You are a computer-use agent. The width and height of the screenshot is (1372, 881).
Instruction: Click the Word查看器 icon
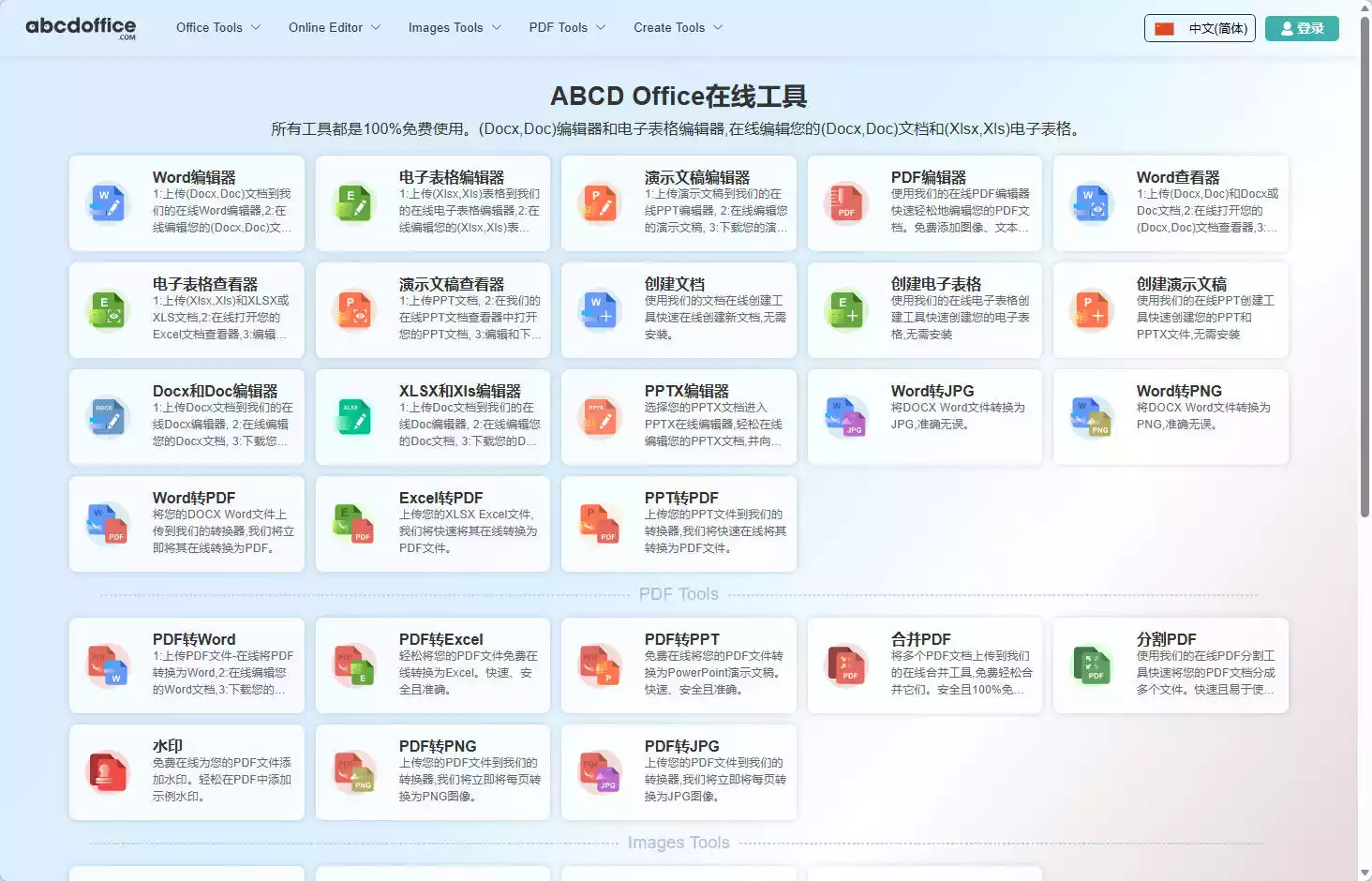[1092, 203]
